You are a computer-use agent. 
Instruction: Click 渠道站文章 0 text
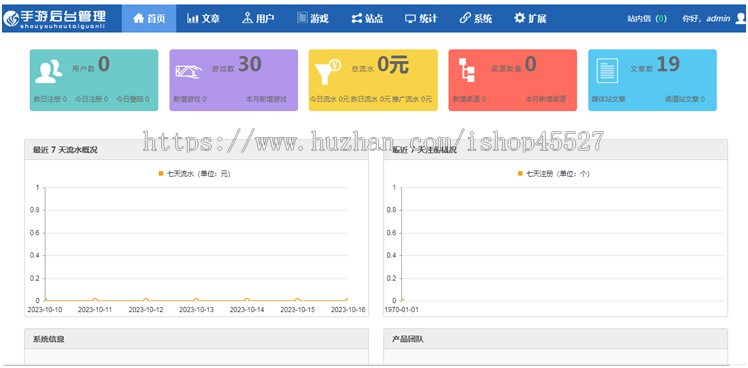coord(685,99)
